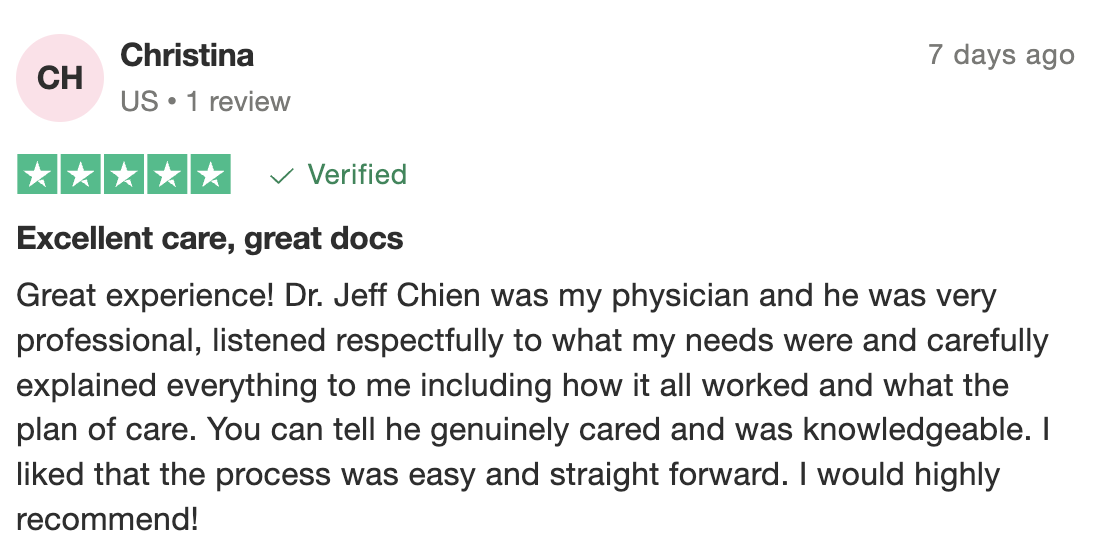1096x556 pixels.
Task: Click 'plan of care' in review body
Action: pos(103,430)
